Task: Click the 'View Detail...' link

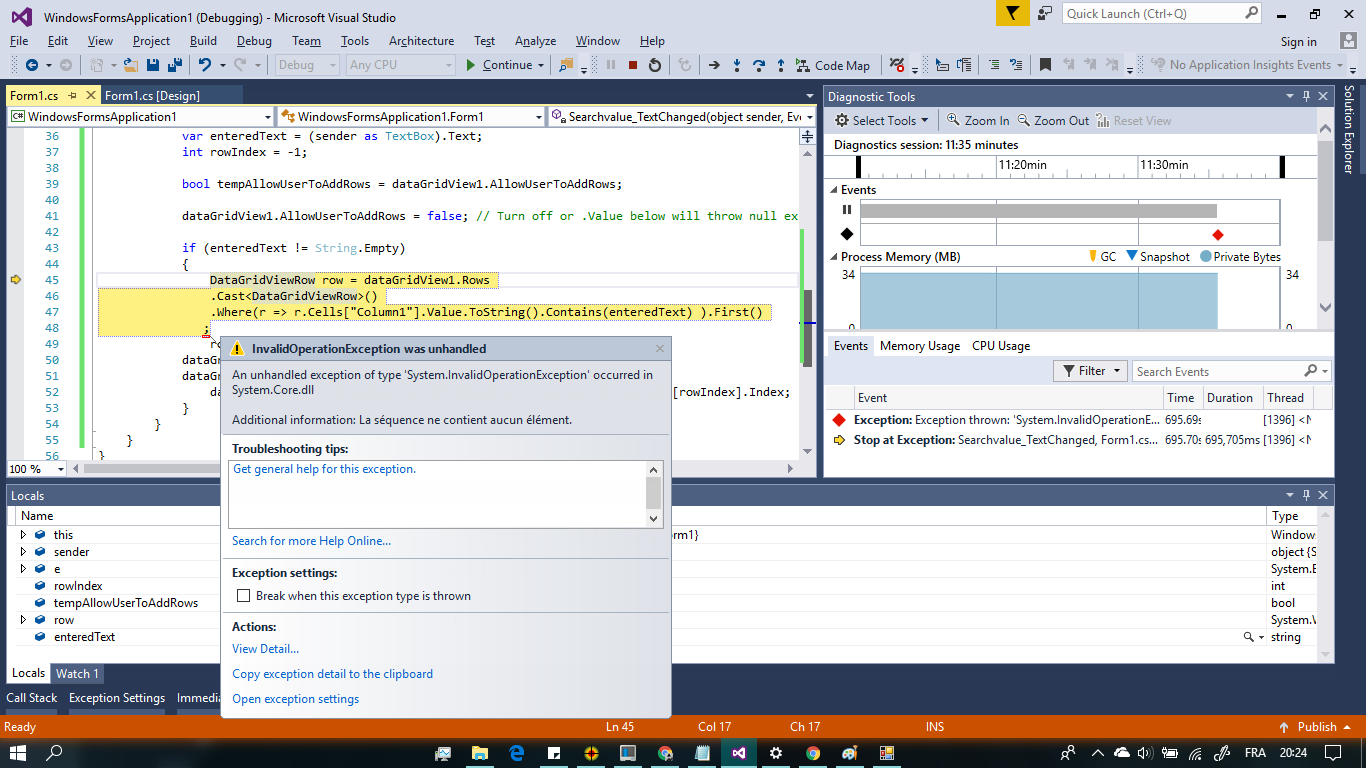Action: (265, 649)
